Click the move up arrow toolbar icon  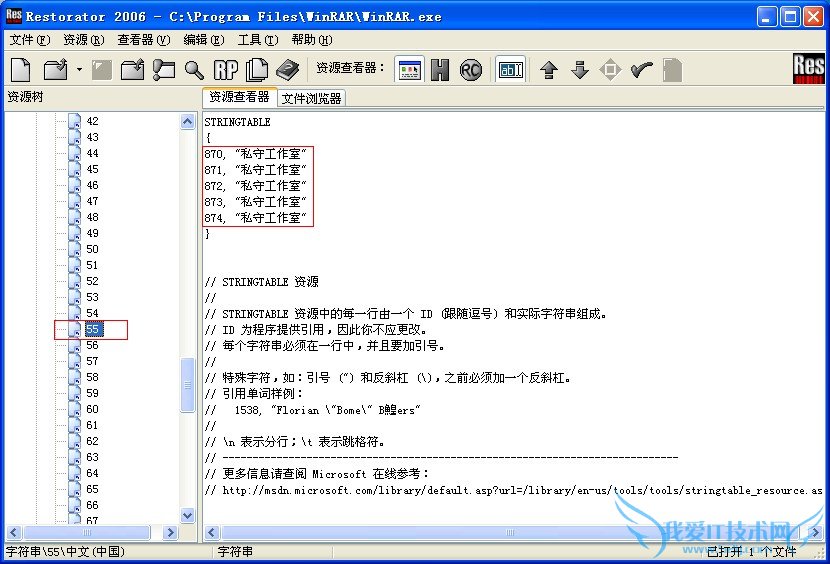click(x=549, y=70)
